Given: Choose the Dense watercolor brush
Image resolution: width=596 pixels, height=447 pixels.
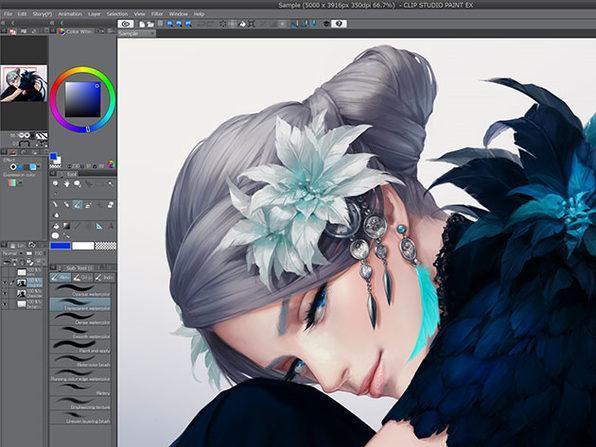Looking at the screenshot, I should 80,319.
